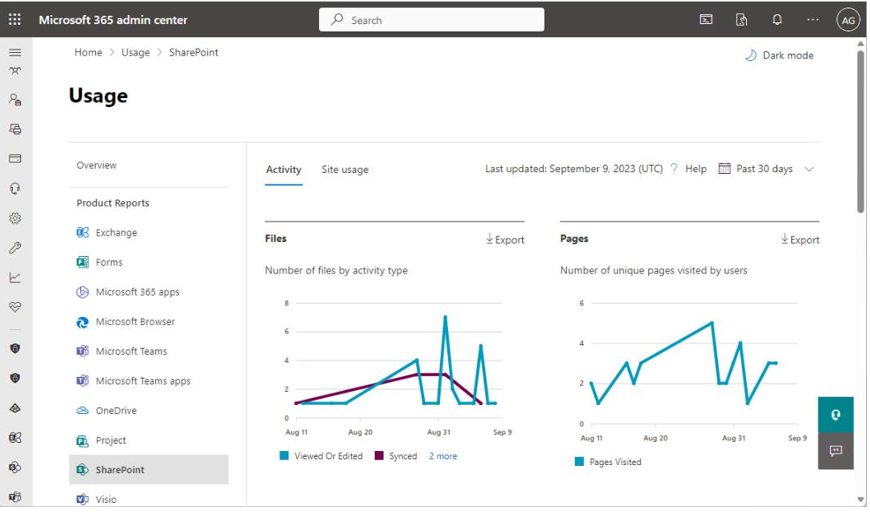Select Microsoft Teams report

131,351
